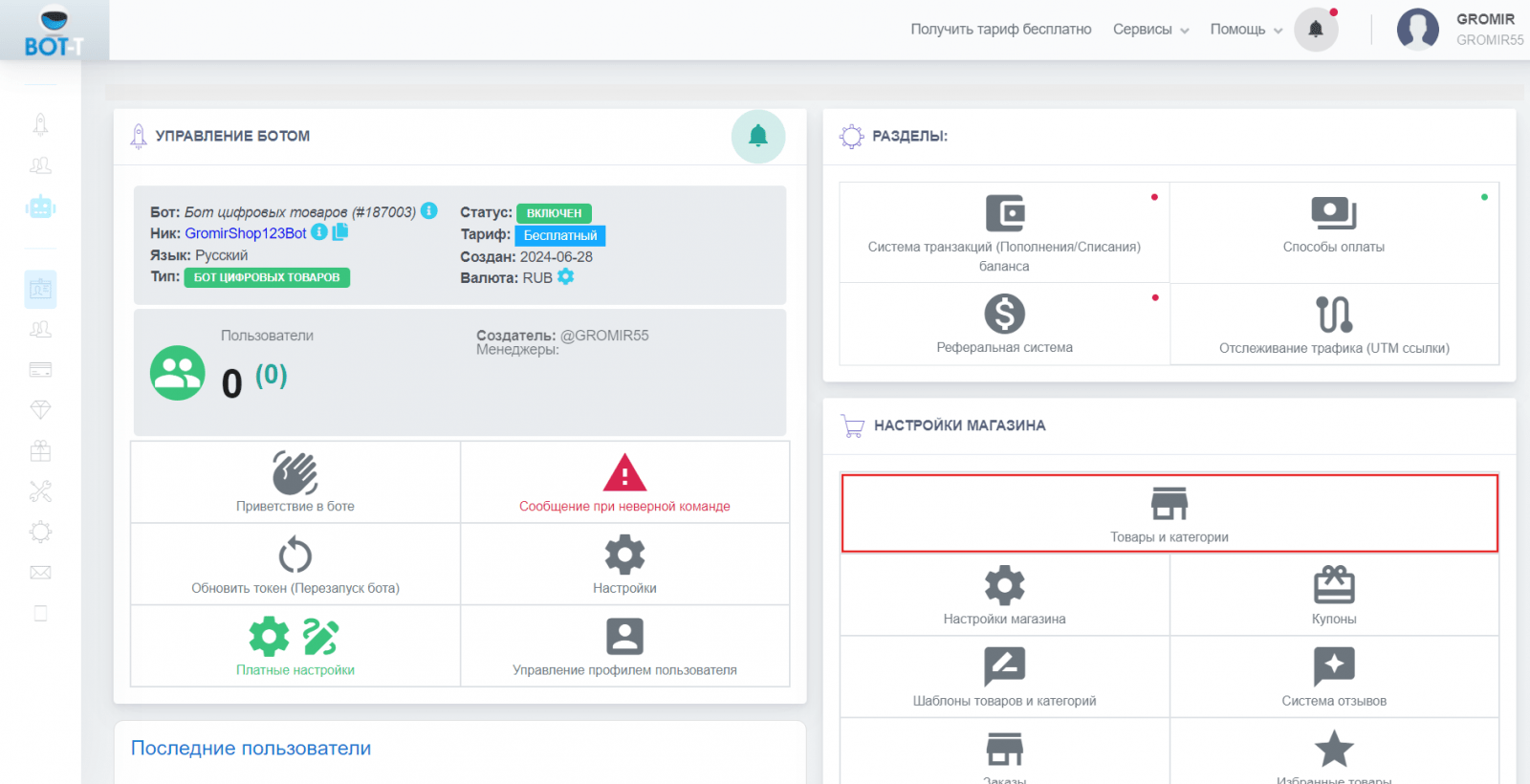Screen dimensions: 1530x784
Task: Open Отслеживание трафика (UTM ссылки)
Action: click(1334, 324)
